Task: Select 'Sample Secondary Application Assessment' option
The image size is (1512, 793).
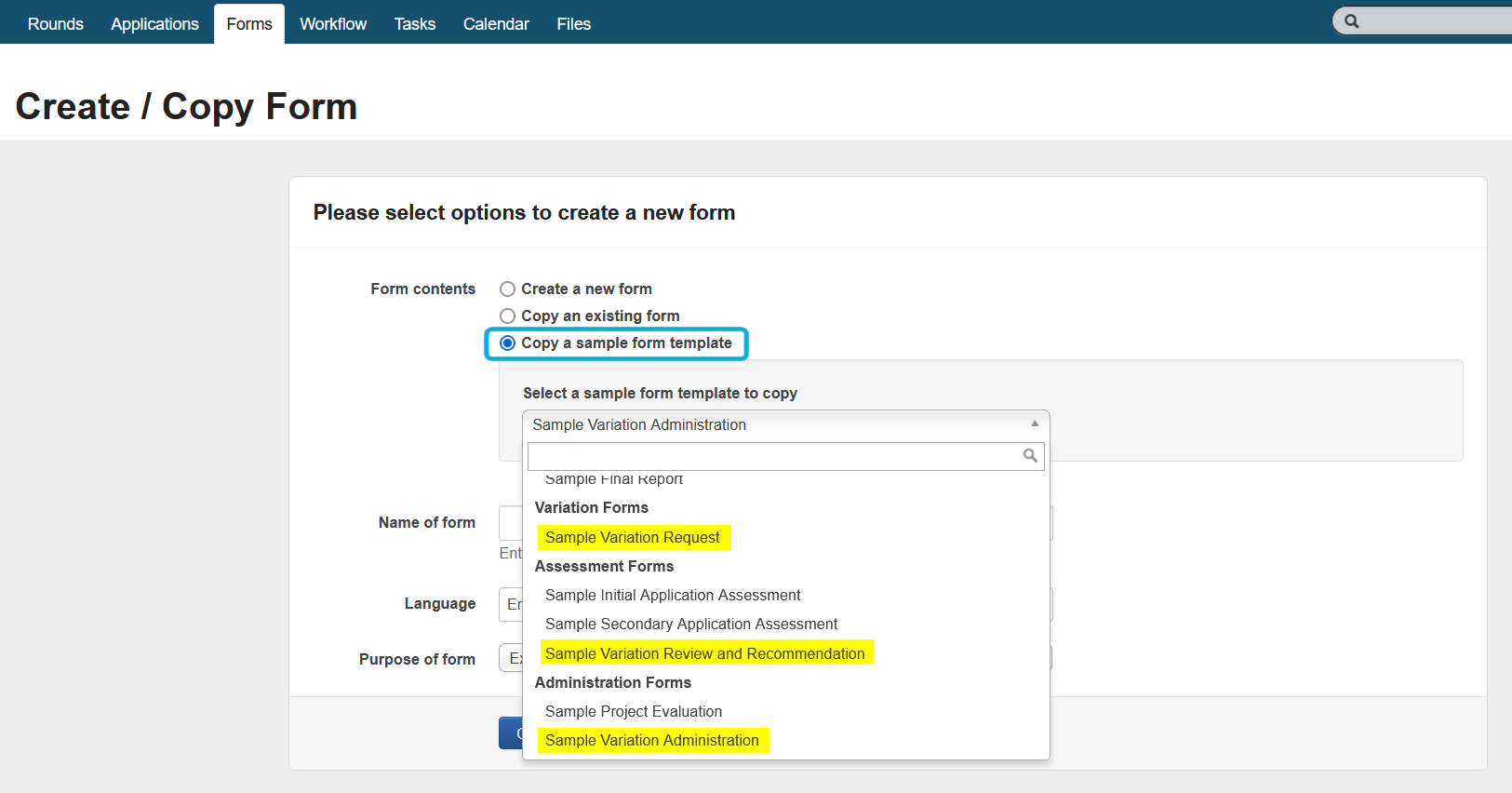Action: point(691,625)
